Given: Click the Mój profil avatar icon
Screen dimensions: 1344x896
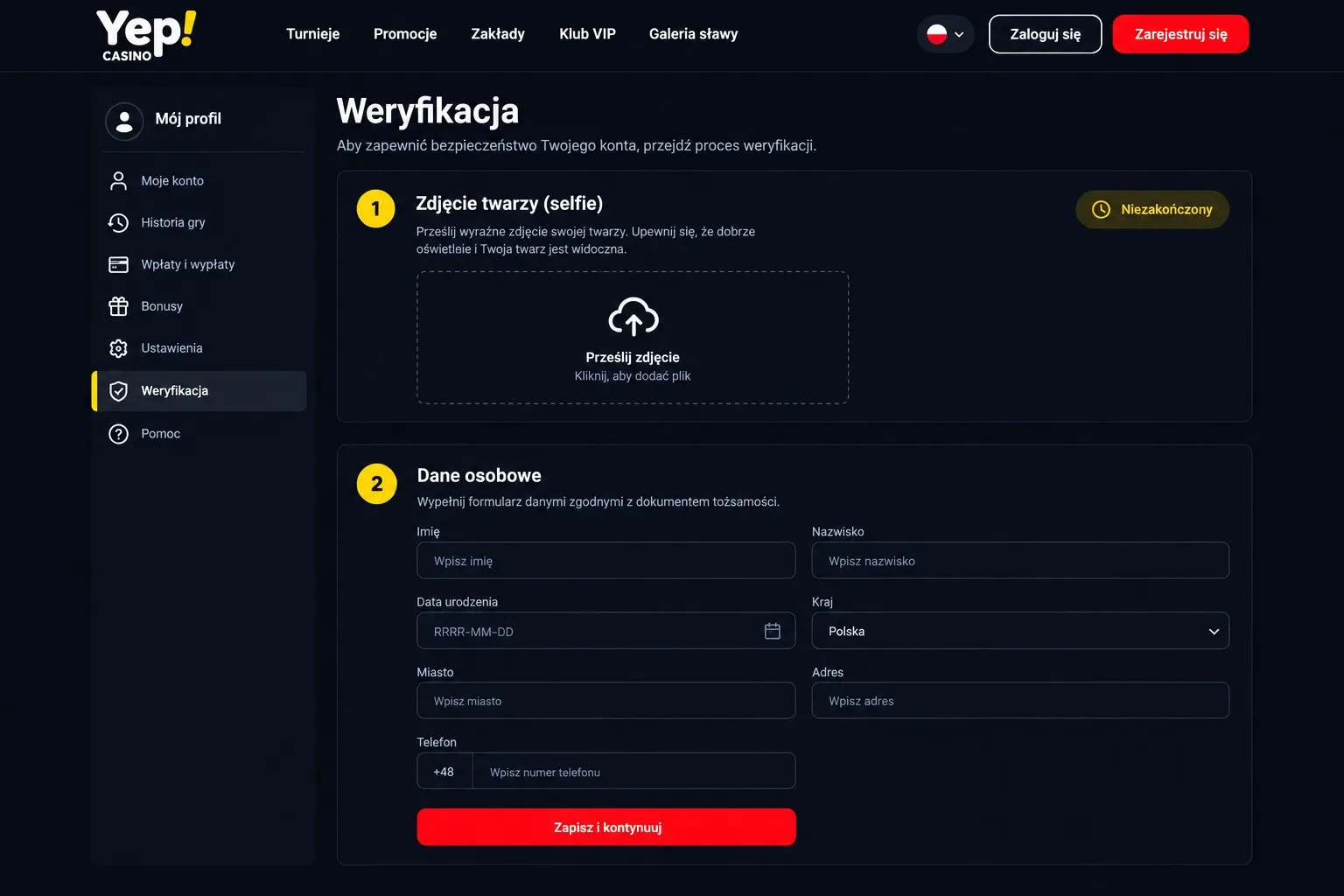Looking at the screenshot, I should click(124, 121).
